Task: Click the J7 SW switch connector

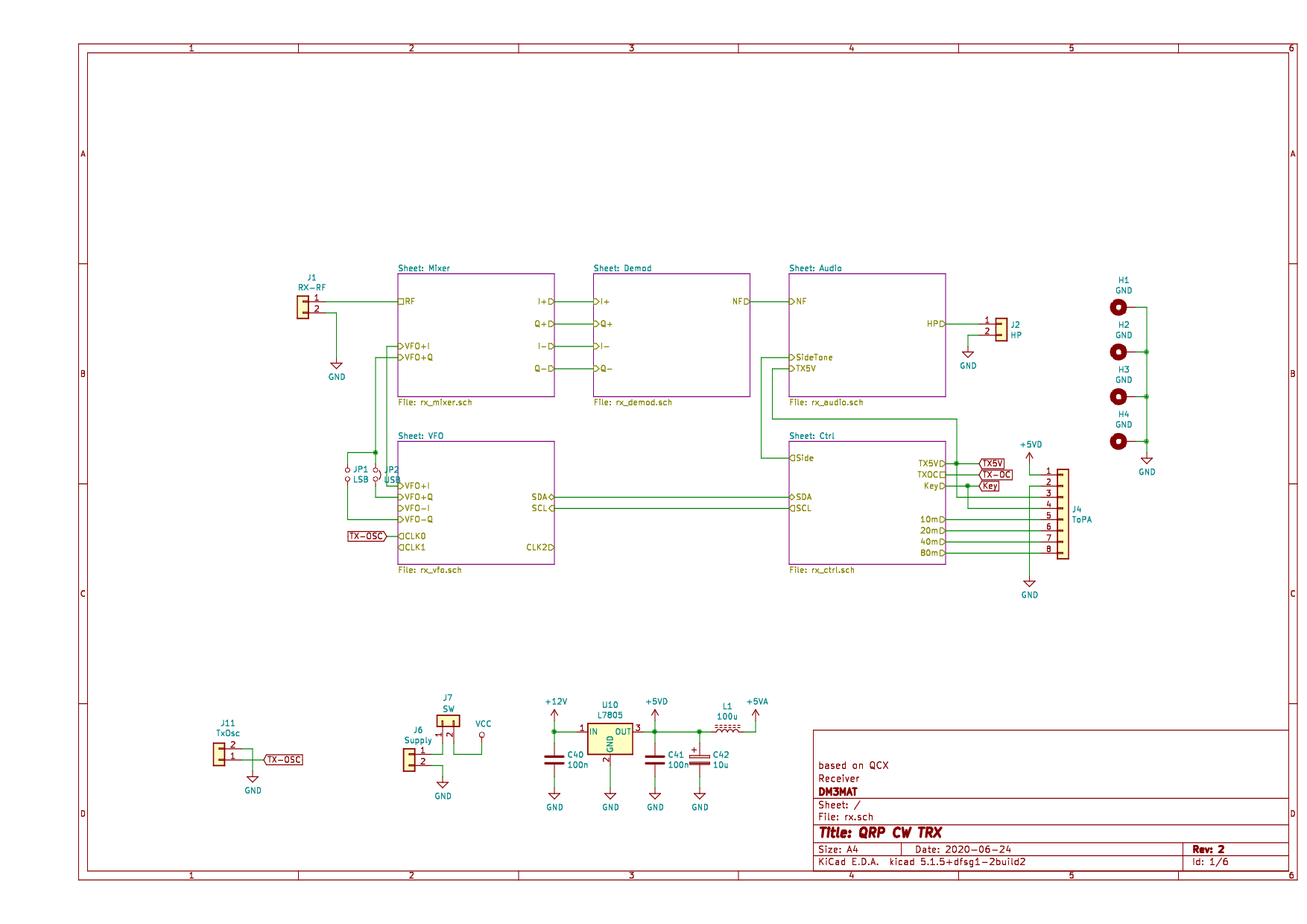Action: coord(448,721)
